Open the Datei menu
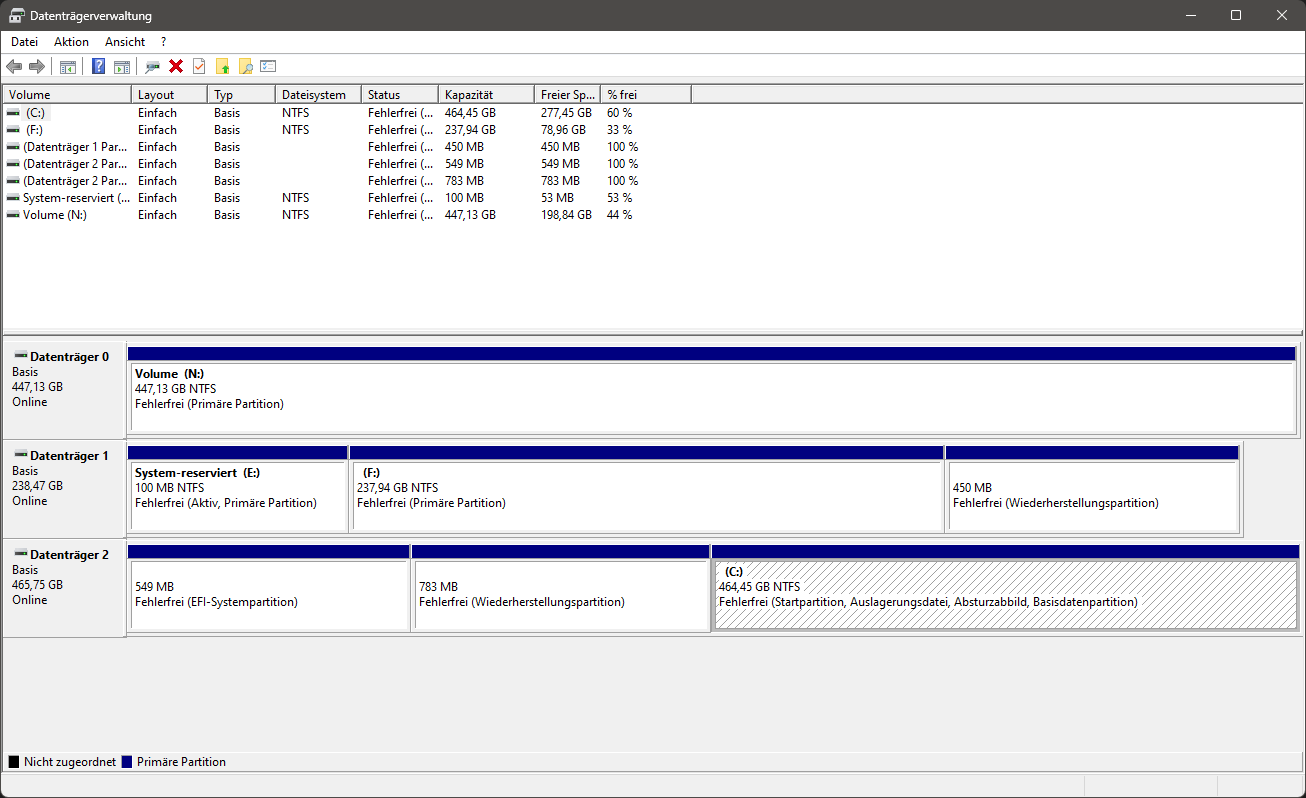This screenshot has width=1306, height=798. click(24, 42)
